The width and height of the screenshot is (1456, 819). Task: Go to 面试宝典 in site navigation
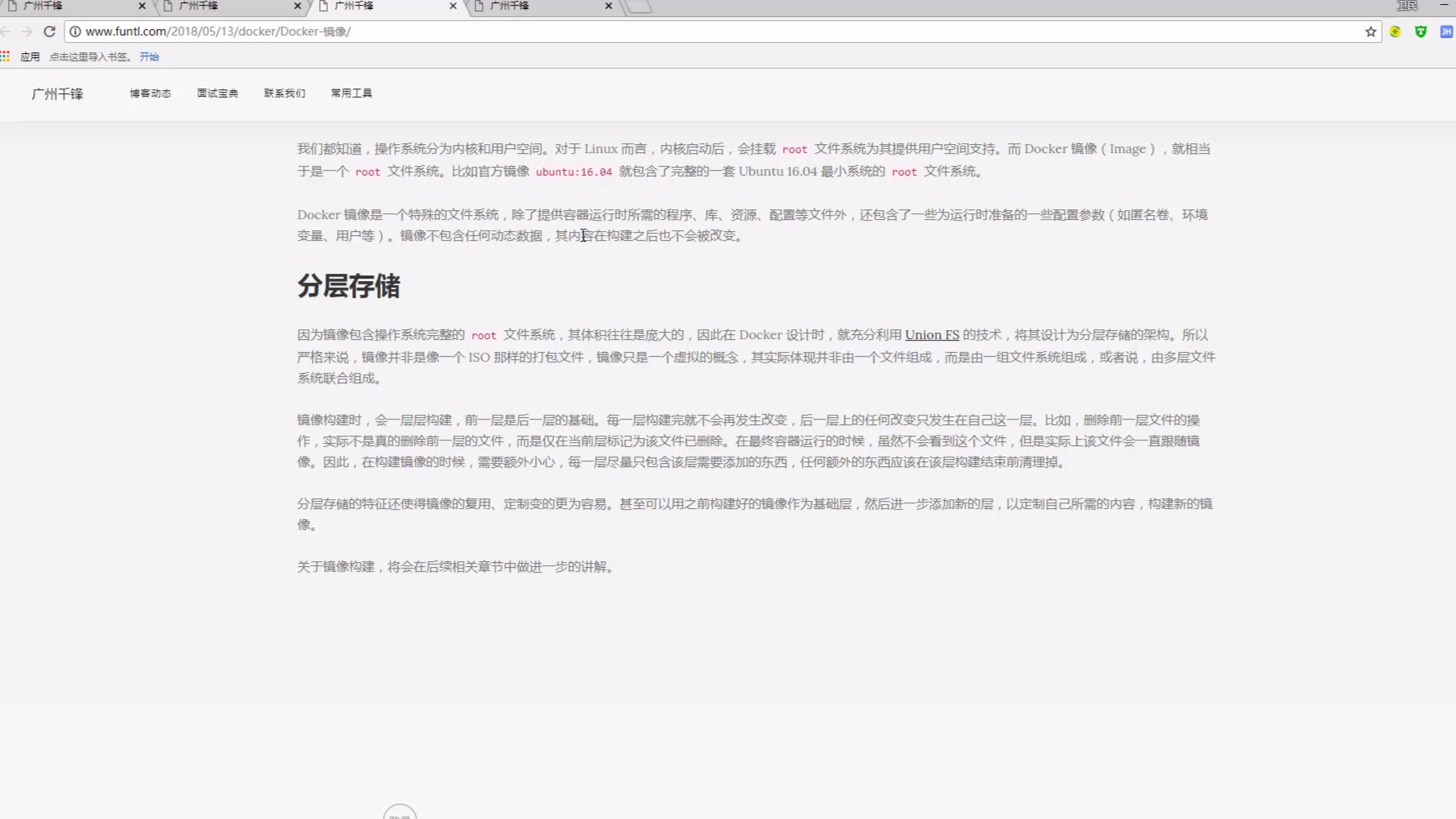[218, 93]
